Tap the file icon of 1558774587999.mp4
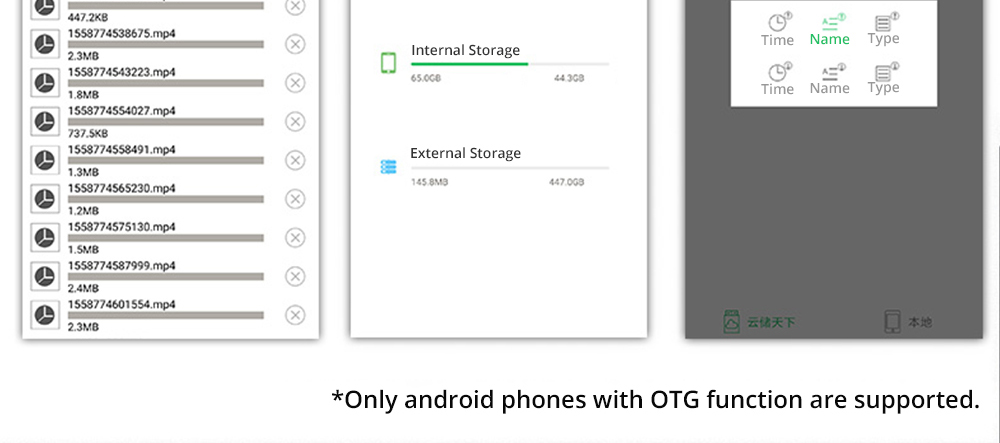Image resolution: width=1000 pixels, height=443 pixels. click(x=45, y=276)
